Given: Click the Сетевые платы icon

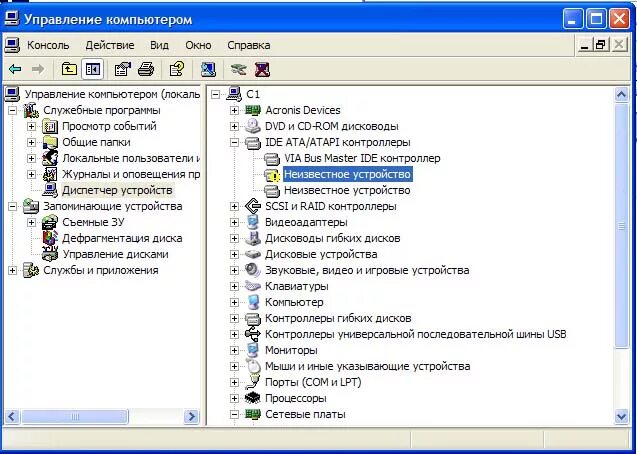Looking at the screenshot, I should coord(253,414).
